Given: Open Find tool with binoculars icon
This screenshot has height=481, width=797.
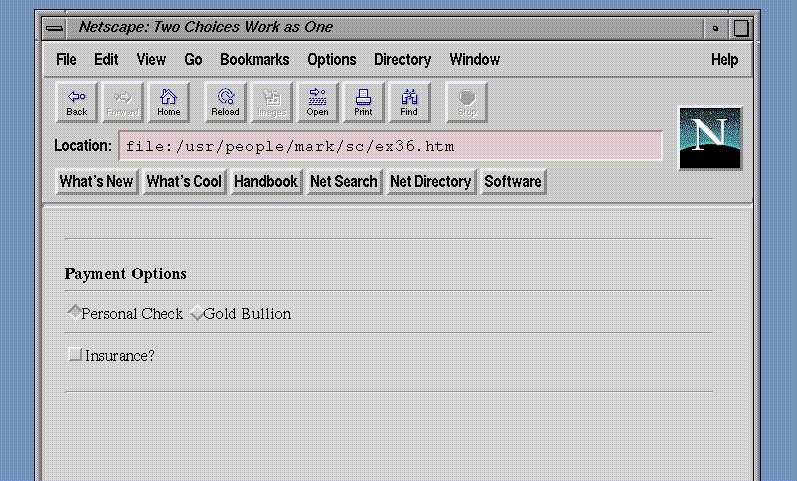Looking at the screenshot, I should click(409, 102).
